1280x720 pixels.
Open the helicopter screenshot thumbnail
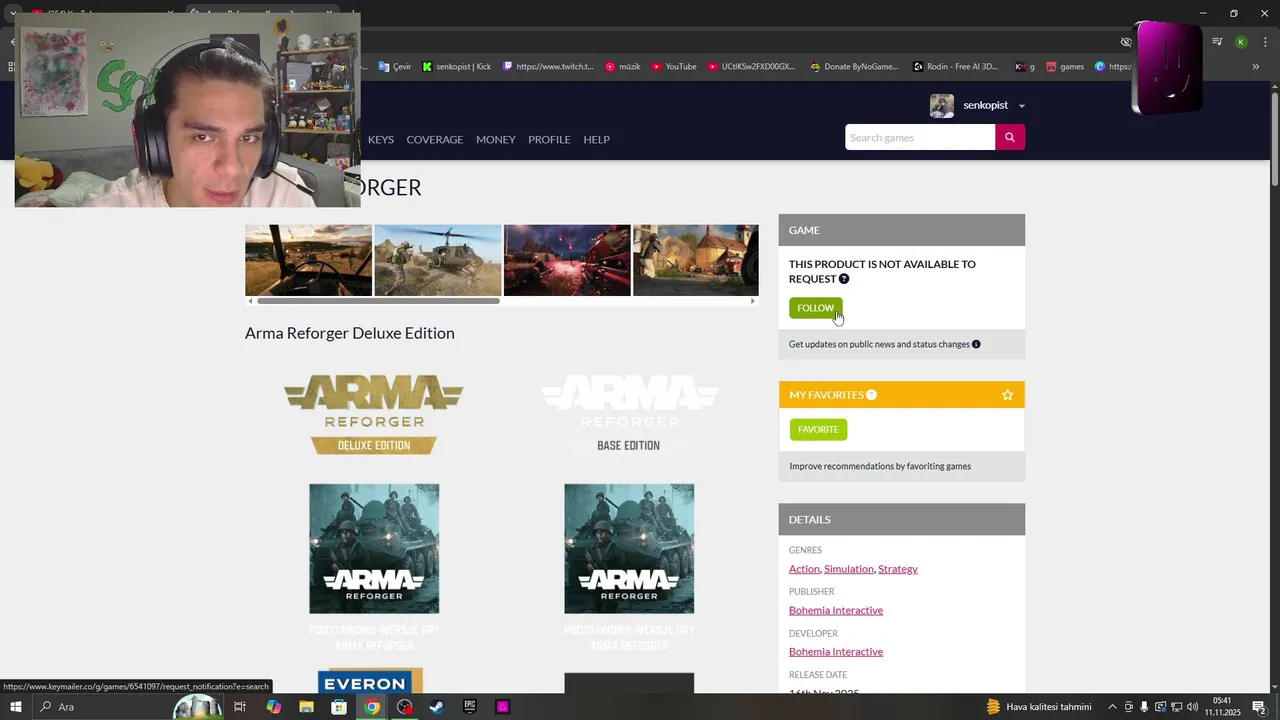click(438, 260)
